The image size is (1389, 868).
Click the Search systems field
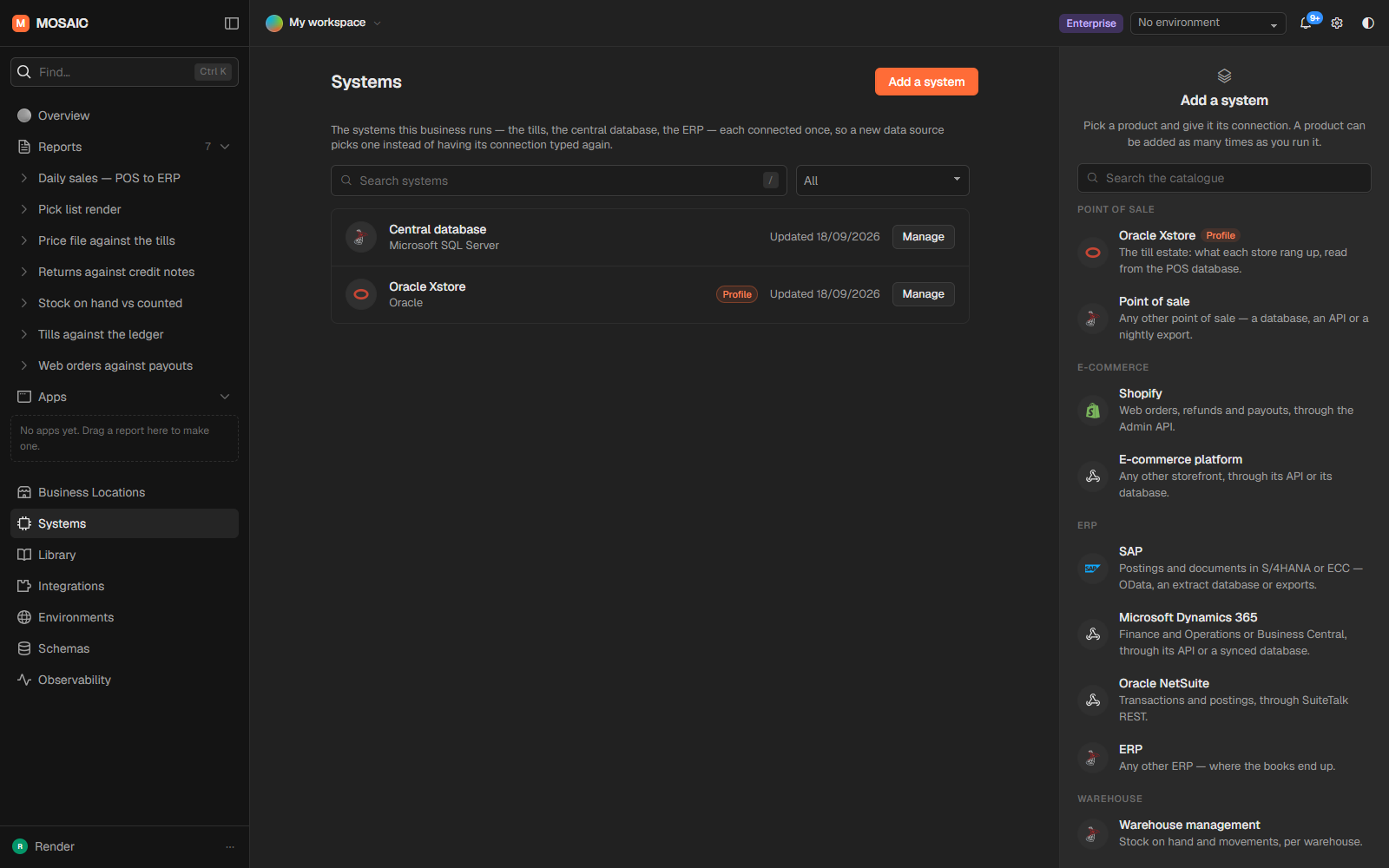click(558, 181)
